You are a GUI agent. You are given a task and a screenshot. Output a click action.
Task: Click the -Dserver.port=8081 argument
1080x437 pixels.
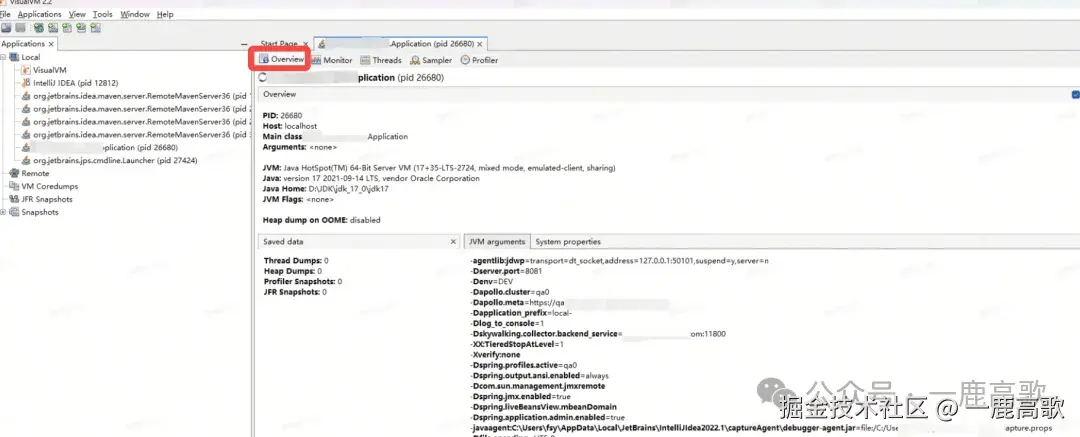[x=506, y=271]
